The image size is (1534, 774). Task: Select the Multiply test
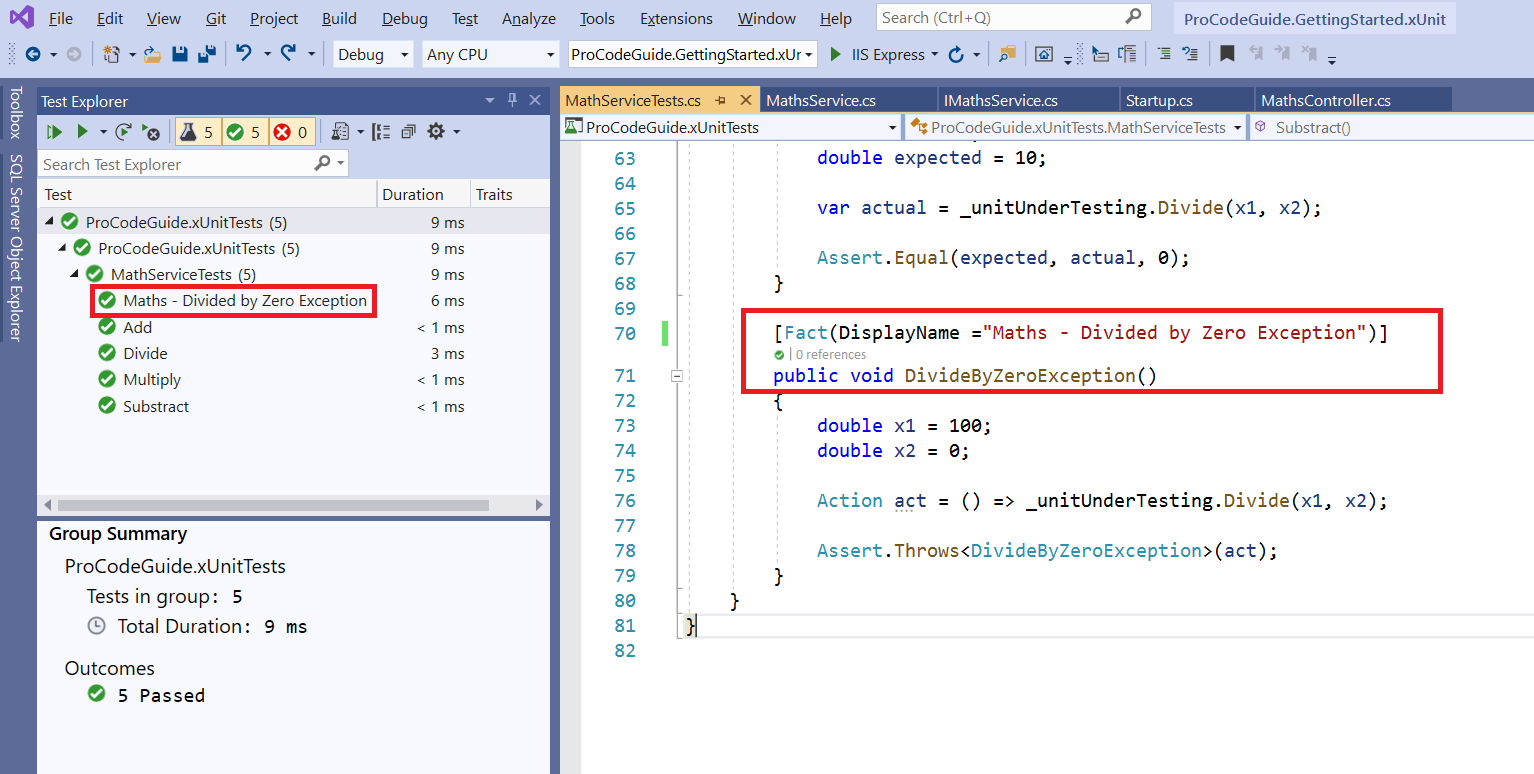click(x=152, y=380)
